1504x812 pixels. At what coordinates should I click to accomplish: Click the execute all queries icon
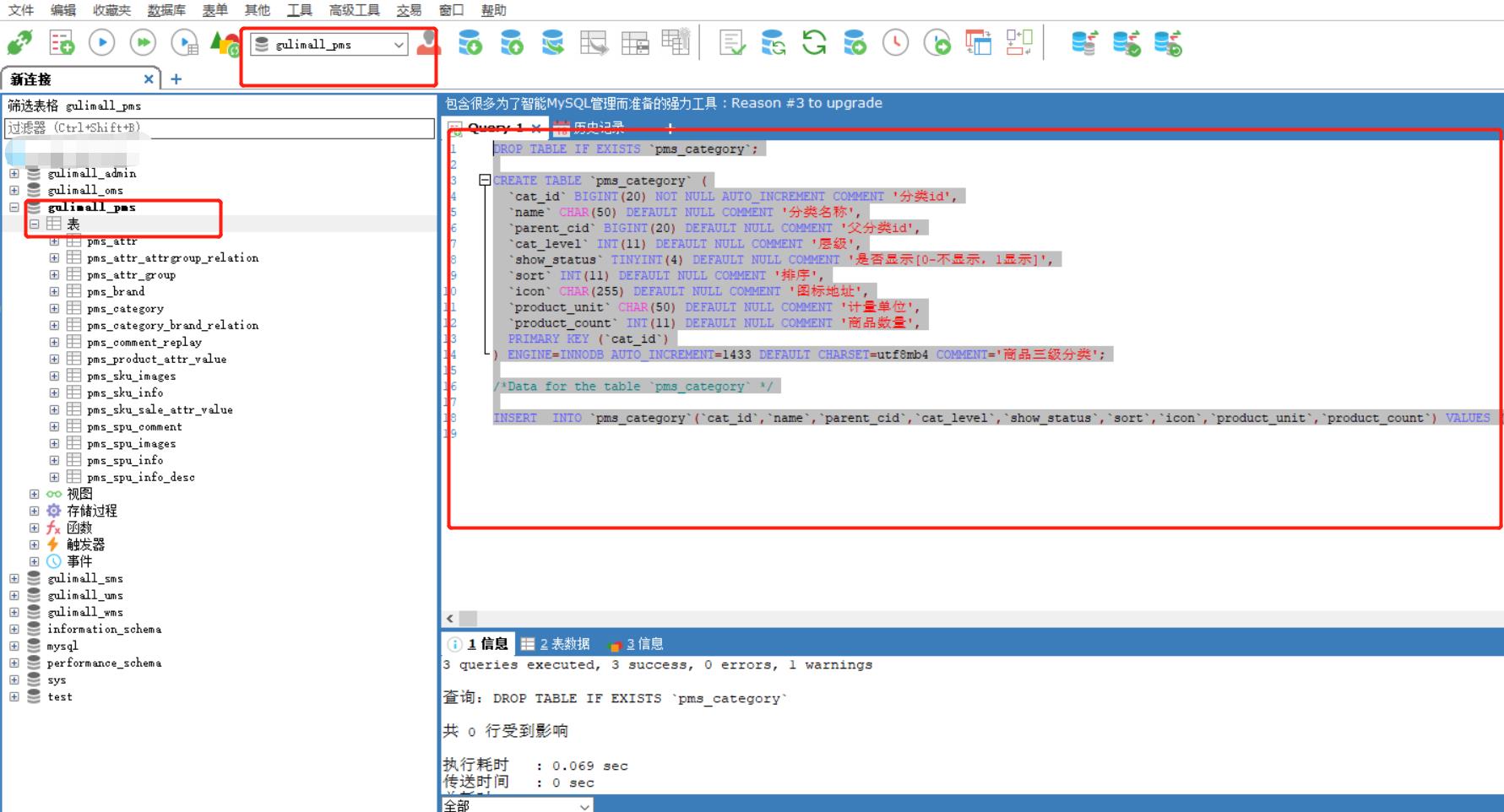[x=144, y=42]
